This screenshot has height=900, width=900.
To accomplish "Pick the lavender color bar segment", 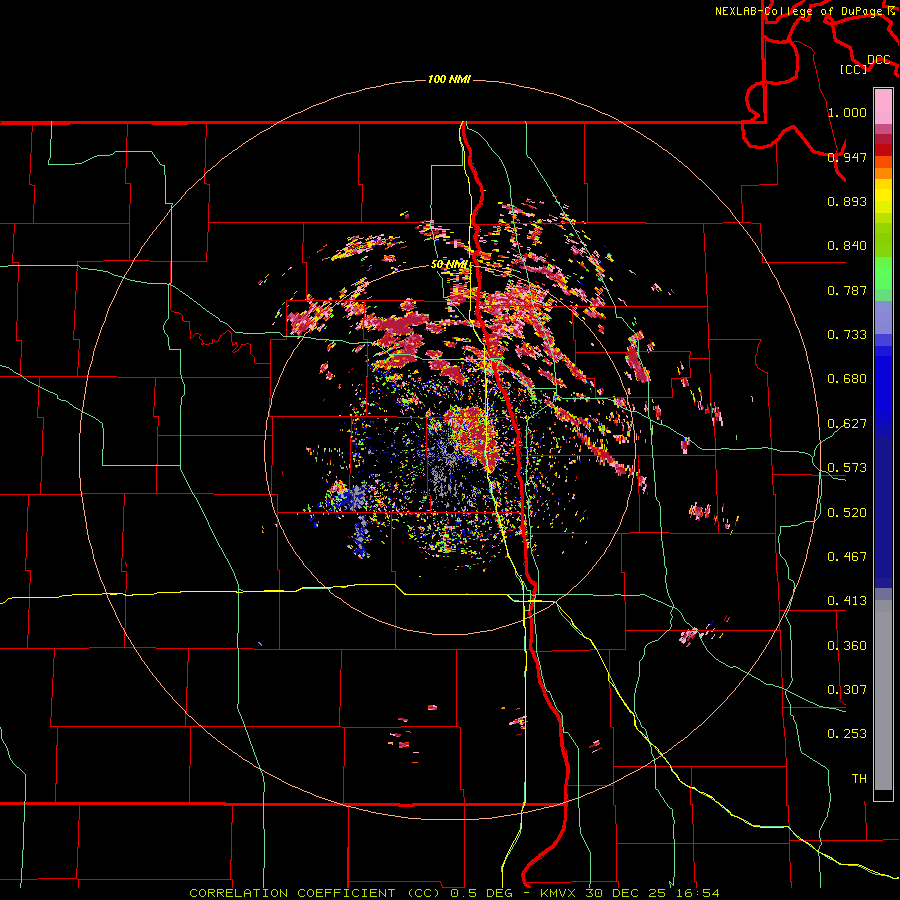I will click(883, 317).
